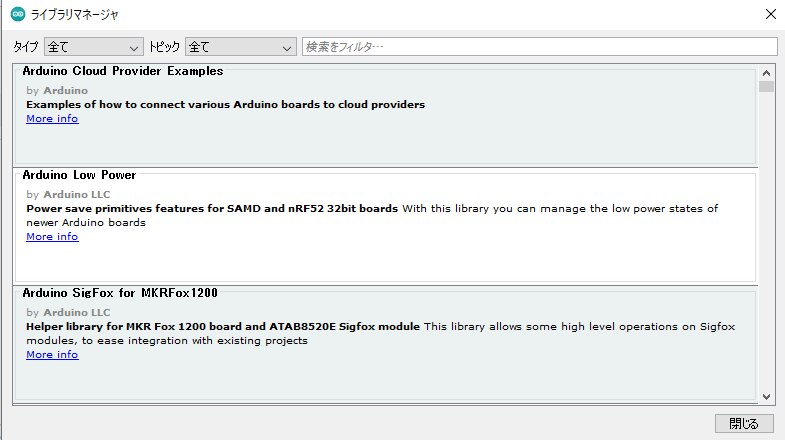The height and width of the screenshot is (440, 785).
Task: Open More info link for Arduino Low Power
Action: tap(52, 237)
